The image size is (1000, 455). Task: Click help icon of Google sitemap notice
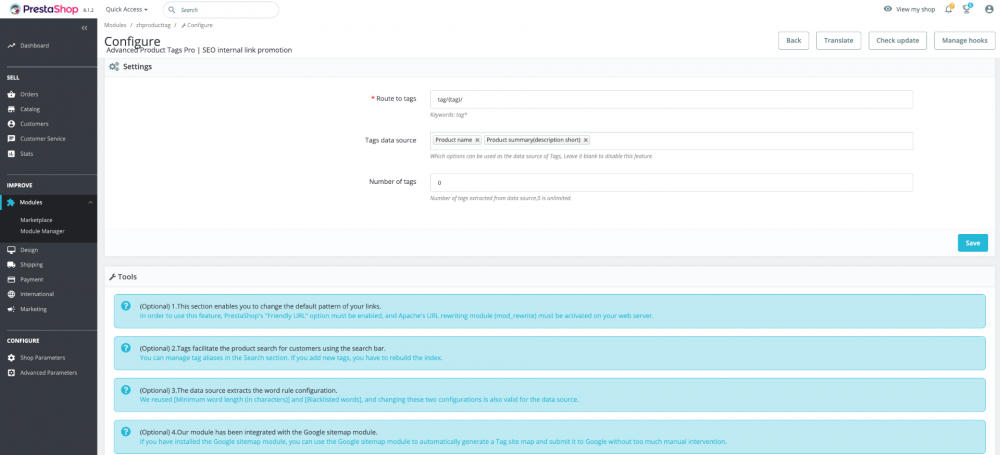tap(126, 431)
